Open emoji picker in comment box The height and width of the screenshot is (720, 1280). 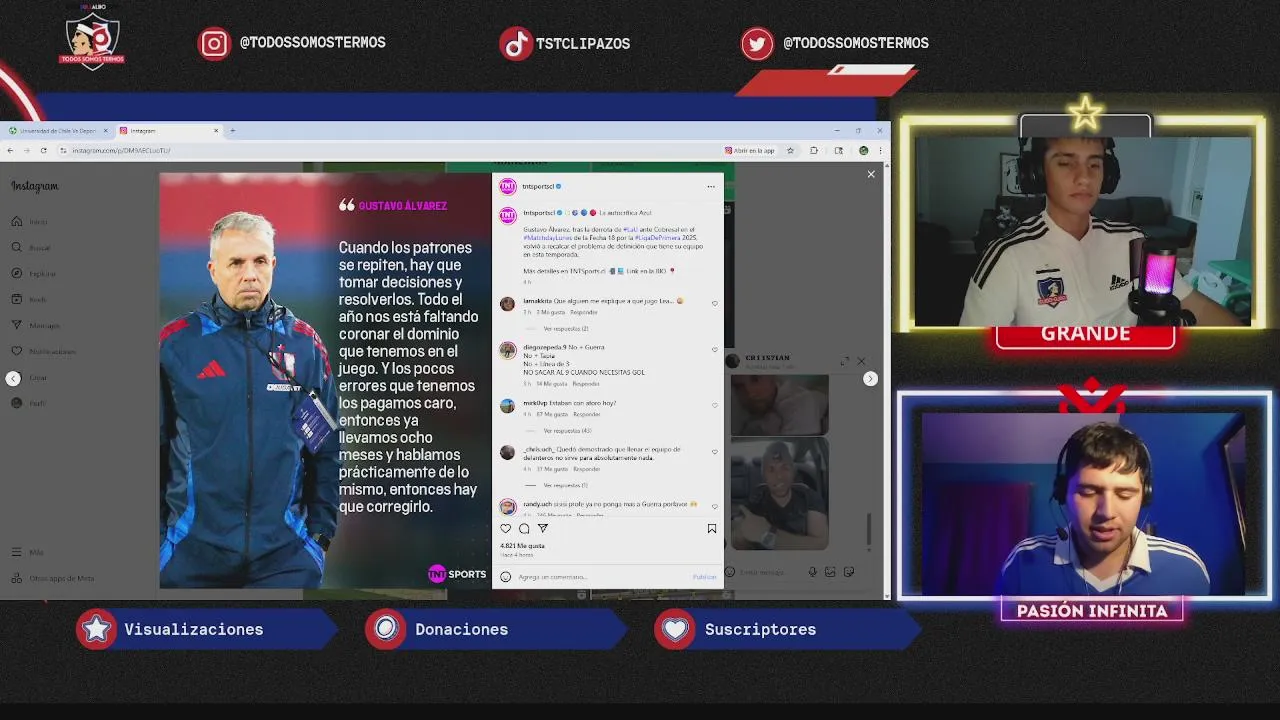[x=505, y=577]
